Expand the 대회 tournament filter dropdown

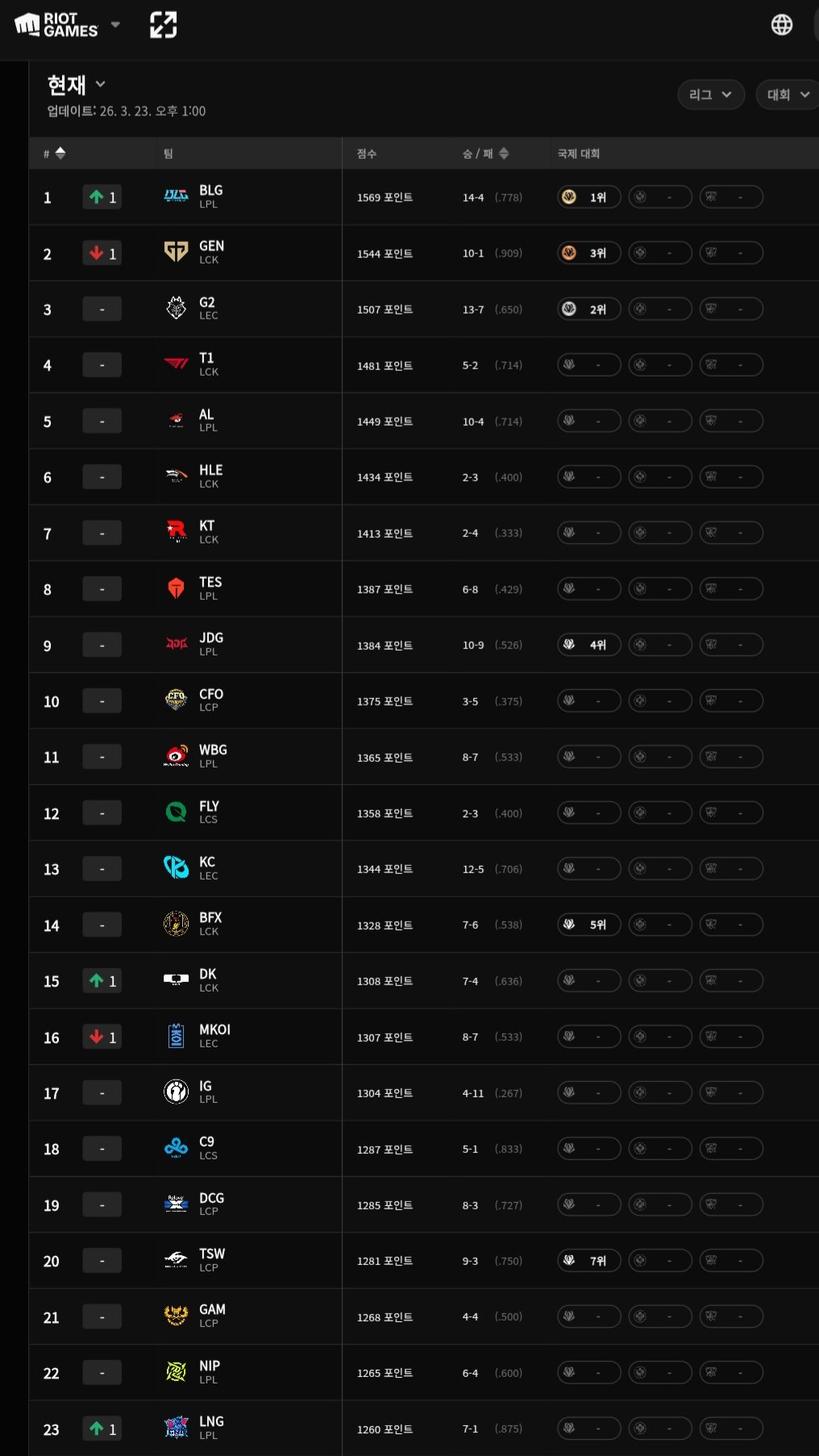point(788,94)
